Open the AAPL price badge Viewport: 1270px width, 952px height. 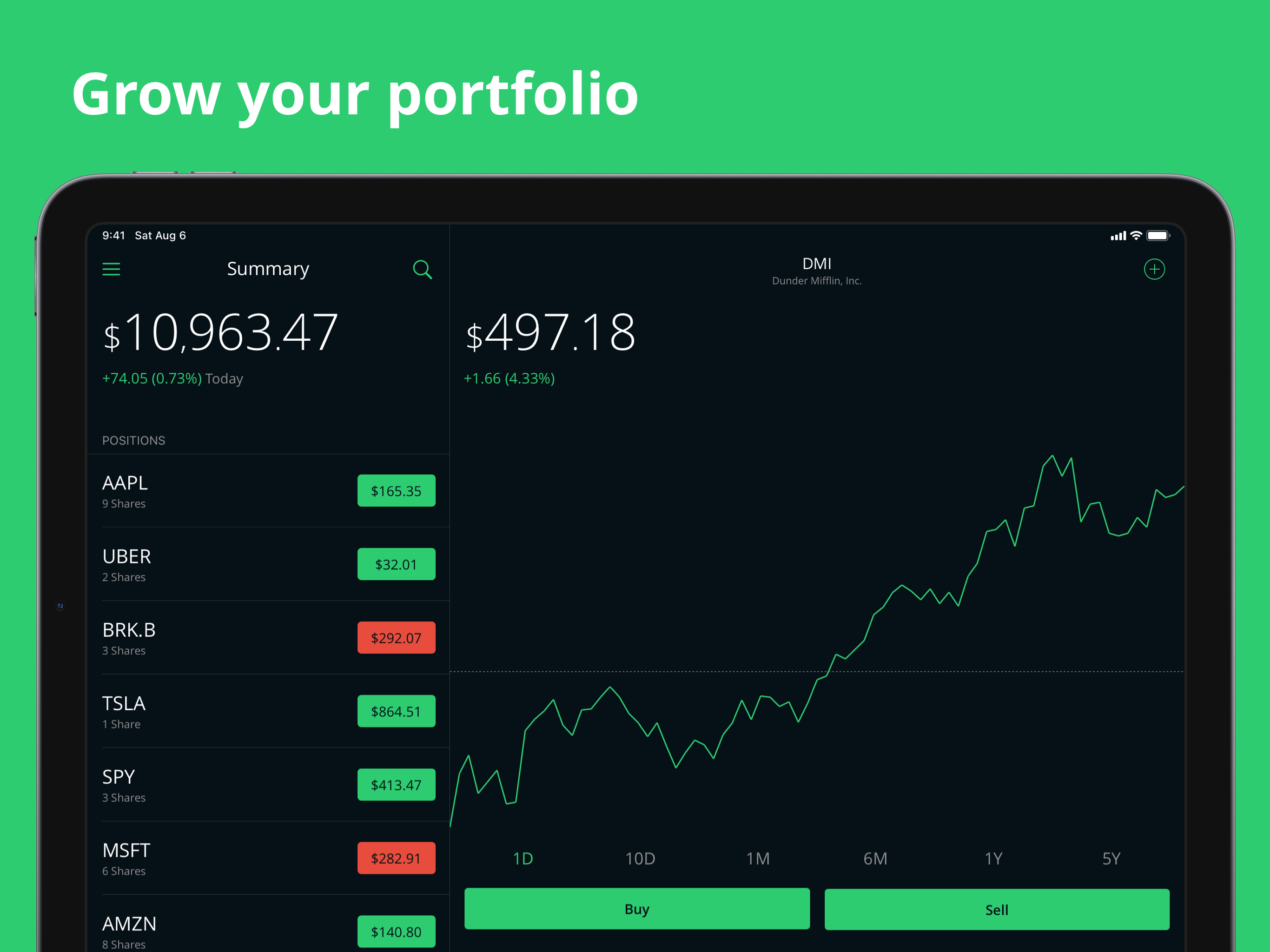[x=396, y=491]
